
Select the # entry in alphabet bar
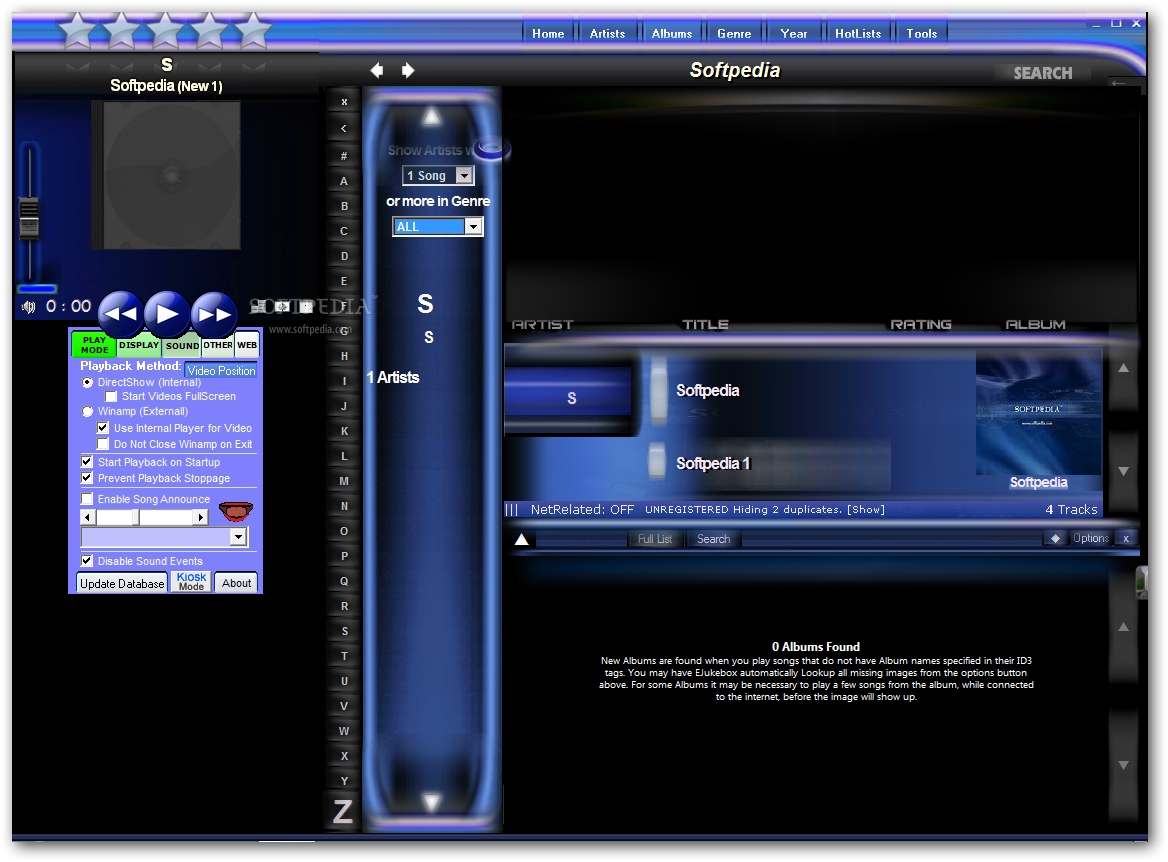coord(344,156)
